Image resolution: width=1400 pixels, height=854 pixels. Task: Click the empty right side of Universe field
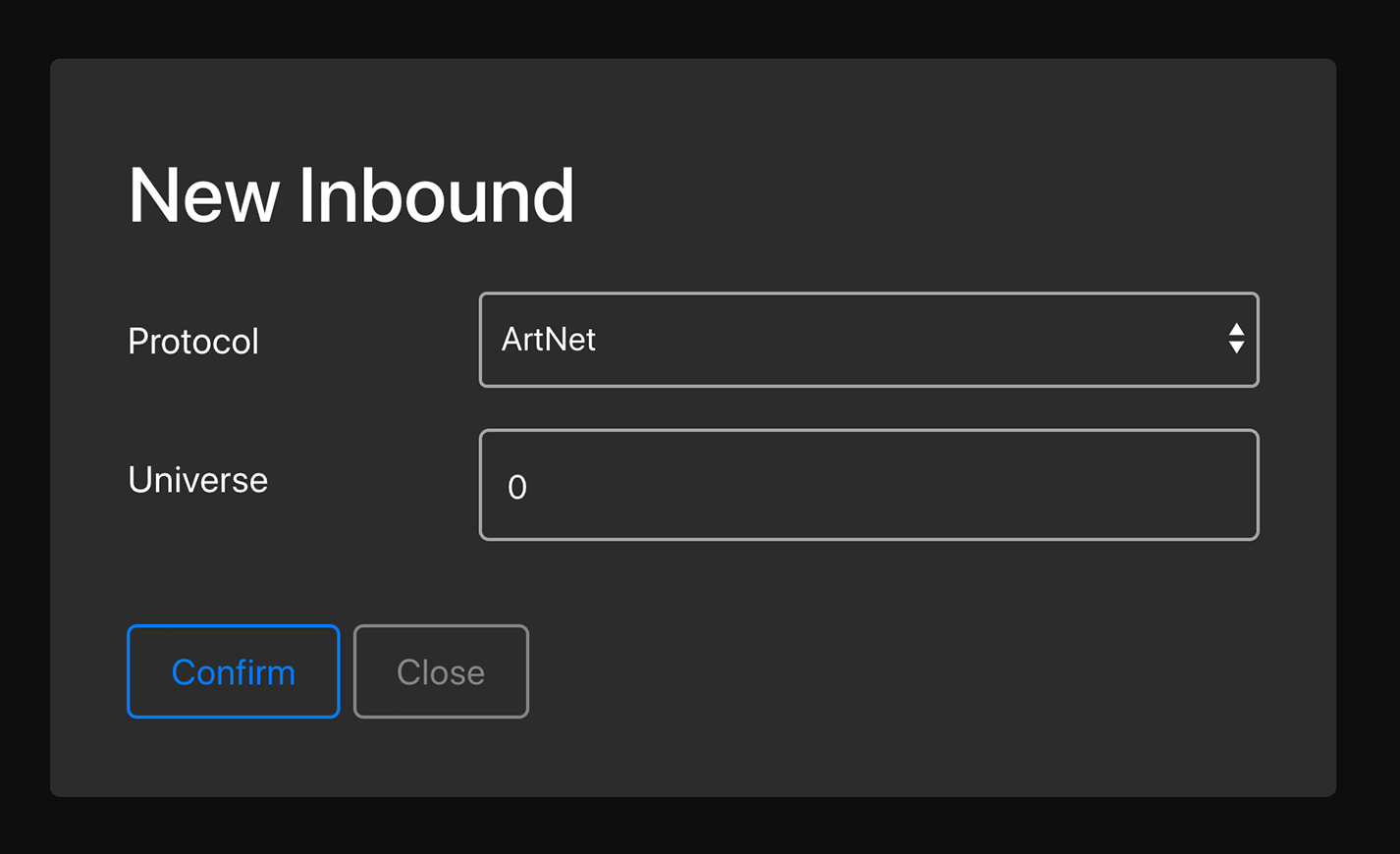point(1080,485)
